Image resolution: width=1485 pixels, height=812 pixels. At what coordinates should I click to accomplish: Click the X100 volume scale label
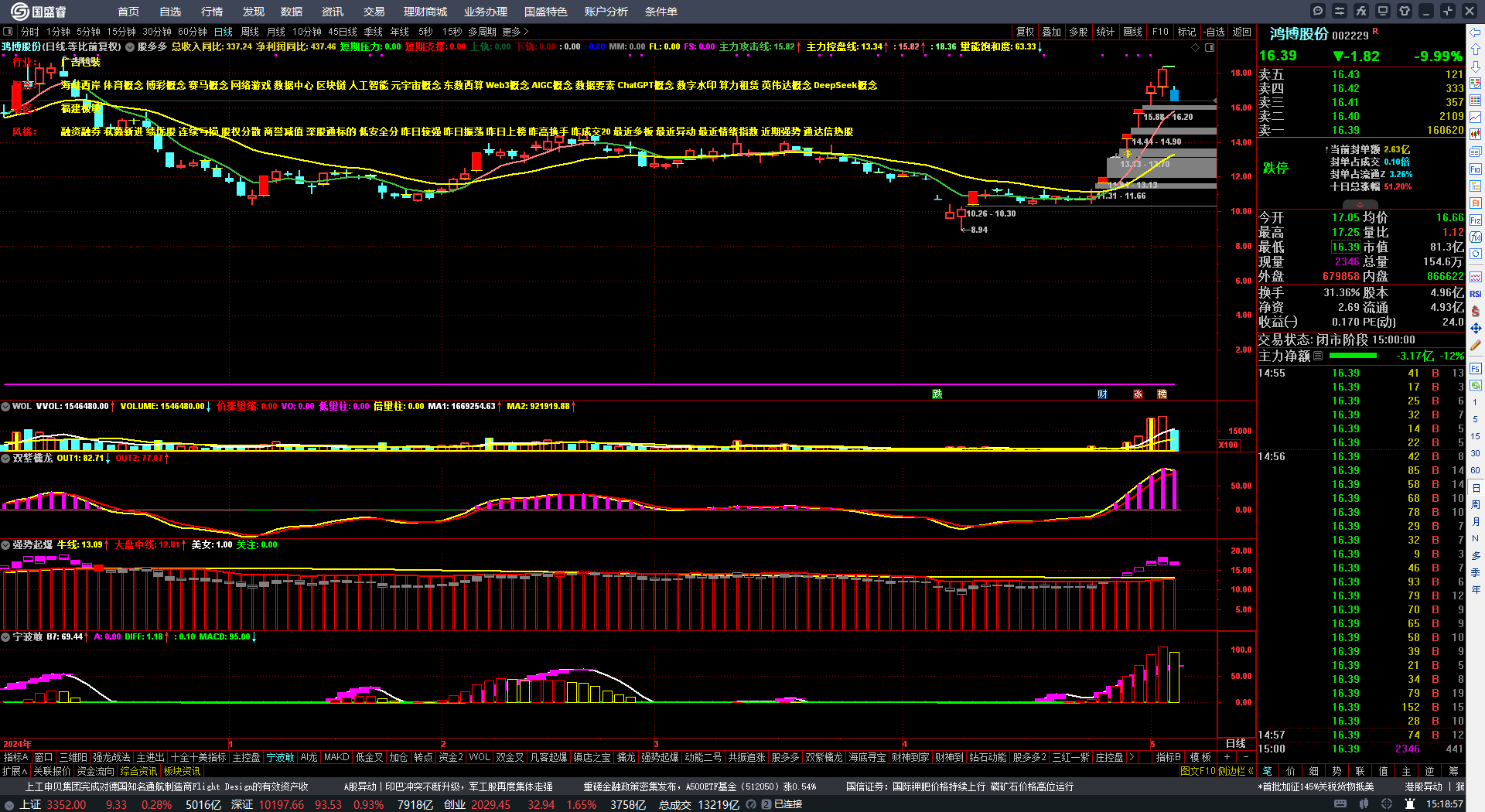click(1229, 445)
